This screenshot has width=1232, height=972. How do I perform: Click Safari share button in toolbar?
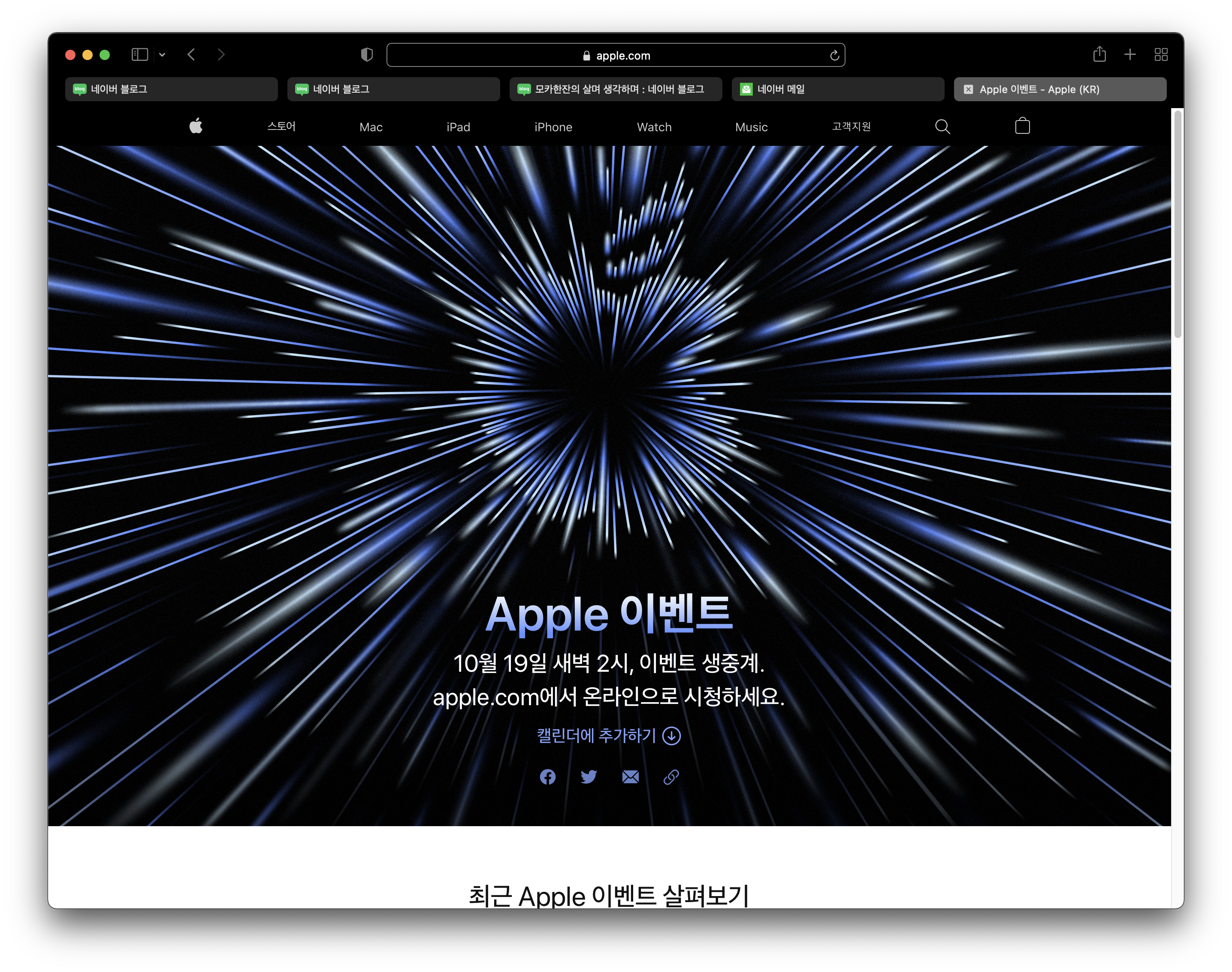tap(1099, 54)
